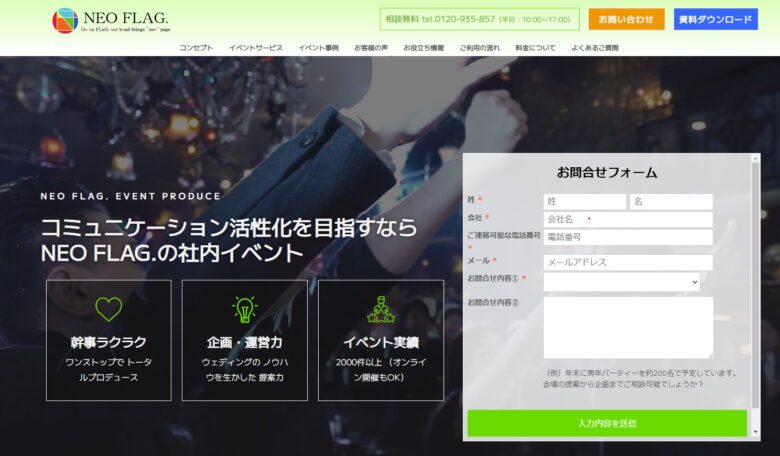Click the NEO FLAG. logo
Image resolution: width=780 pixels, height=456 pixels.
[111, 20]
